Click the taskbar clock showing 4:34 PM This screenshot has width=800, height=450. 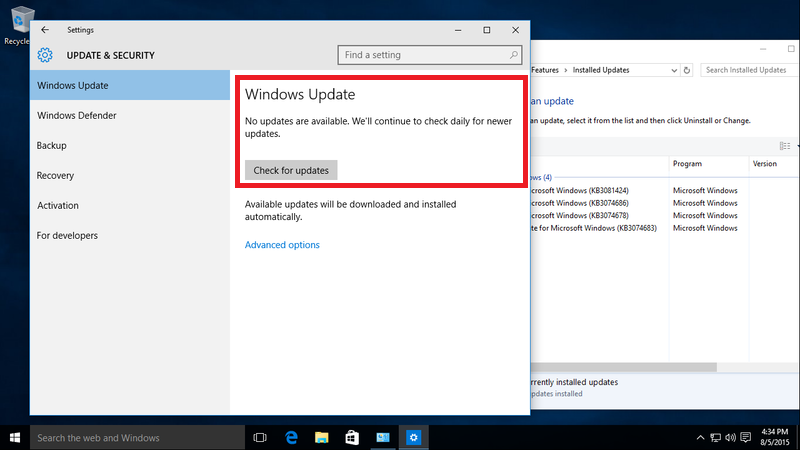tap(774, 438)
